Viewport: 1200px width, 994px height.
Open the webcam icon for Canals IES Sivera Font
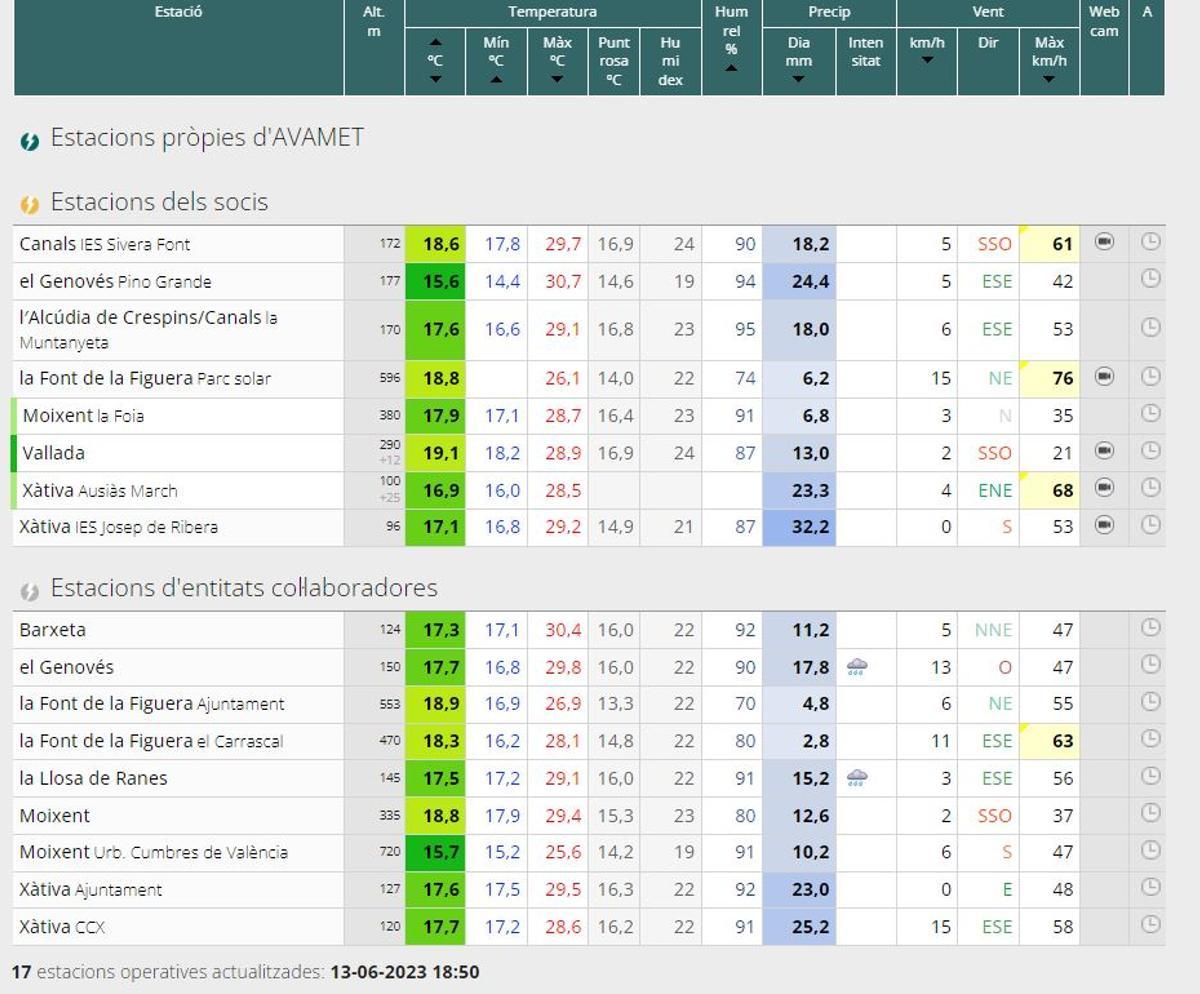tap(1104, 243)
